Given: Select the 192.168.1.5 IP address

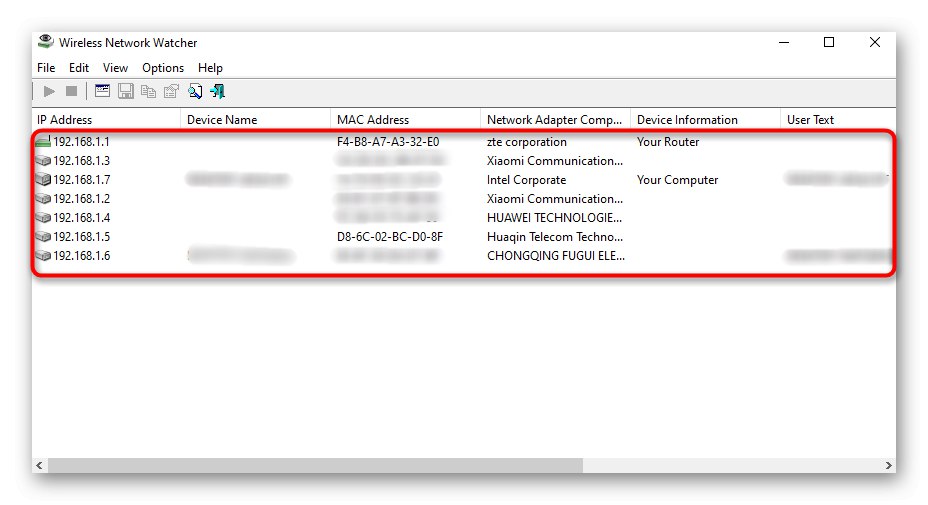Looking at the screenshot, I should [x=82, y=236].
